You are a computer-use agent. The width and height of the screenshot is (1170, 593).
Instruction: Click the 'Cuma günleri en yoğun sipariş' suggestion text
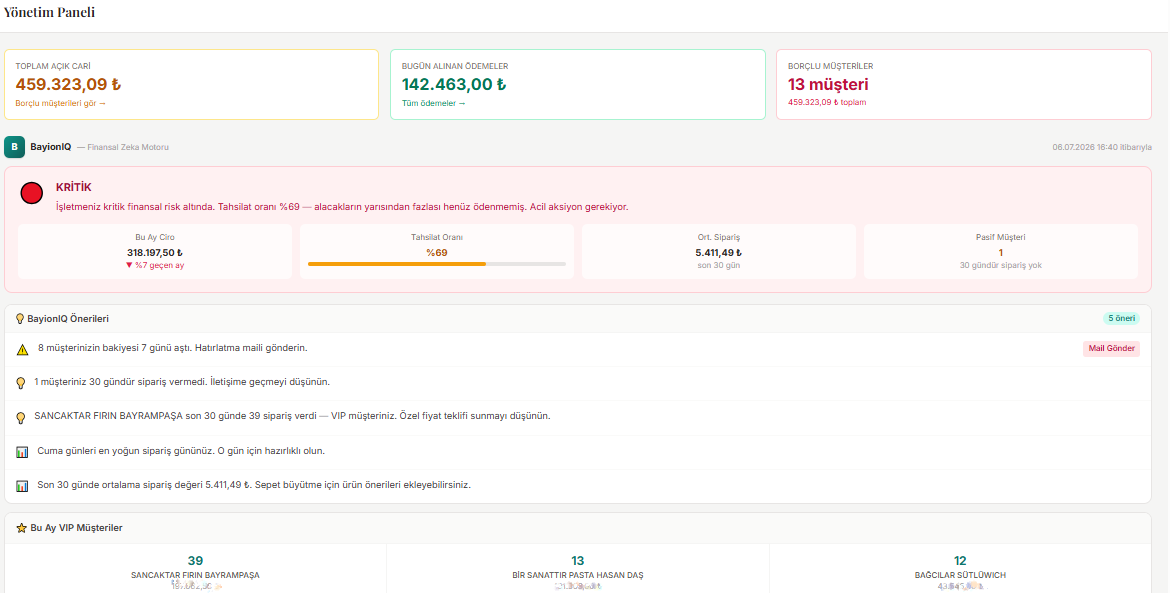[x=181, y=451]
